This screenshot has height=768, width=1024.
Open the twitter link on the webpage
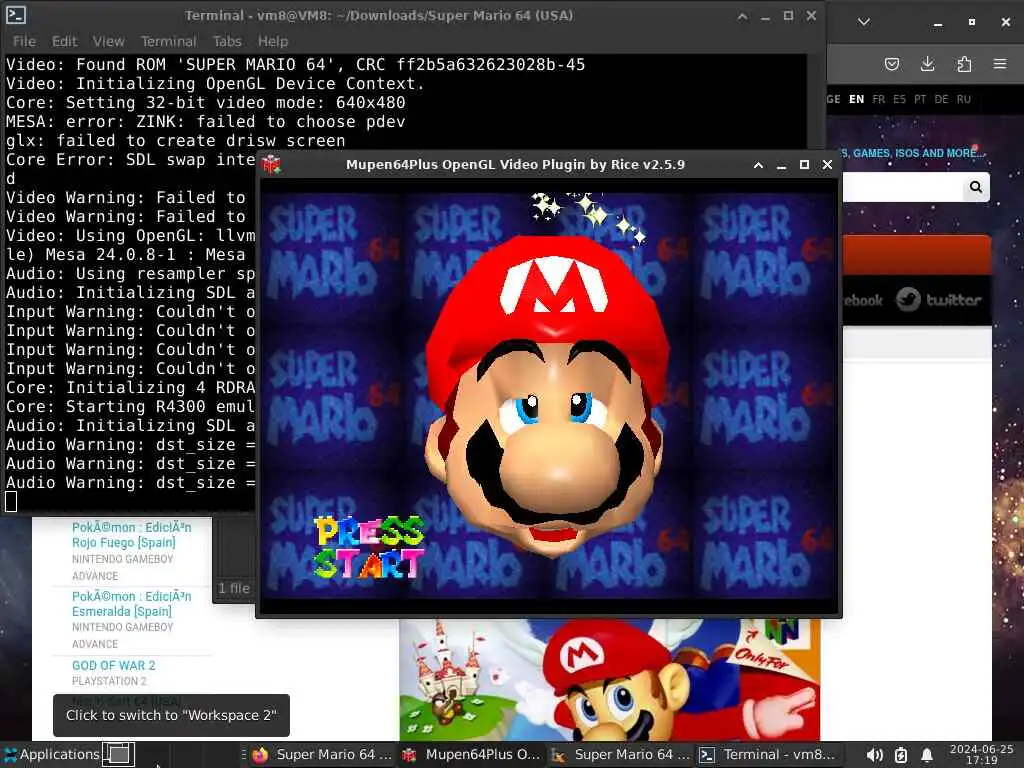pyautogui.click(x=938, y=300)
